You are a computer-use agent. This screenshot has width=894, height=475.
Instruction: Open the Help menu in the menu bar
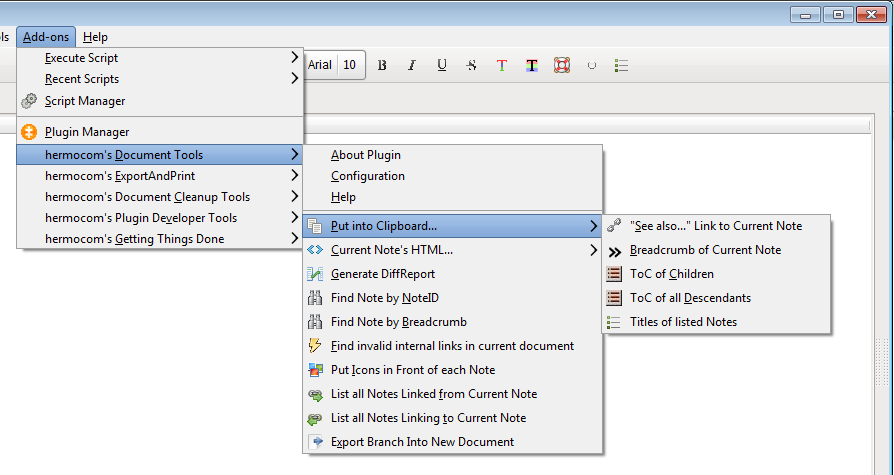pyautogui.click(x=95, y=37)
